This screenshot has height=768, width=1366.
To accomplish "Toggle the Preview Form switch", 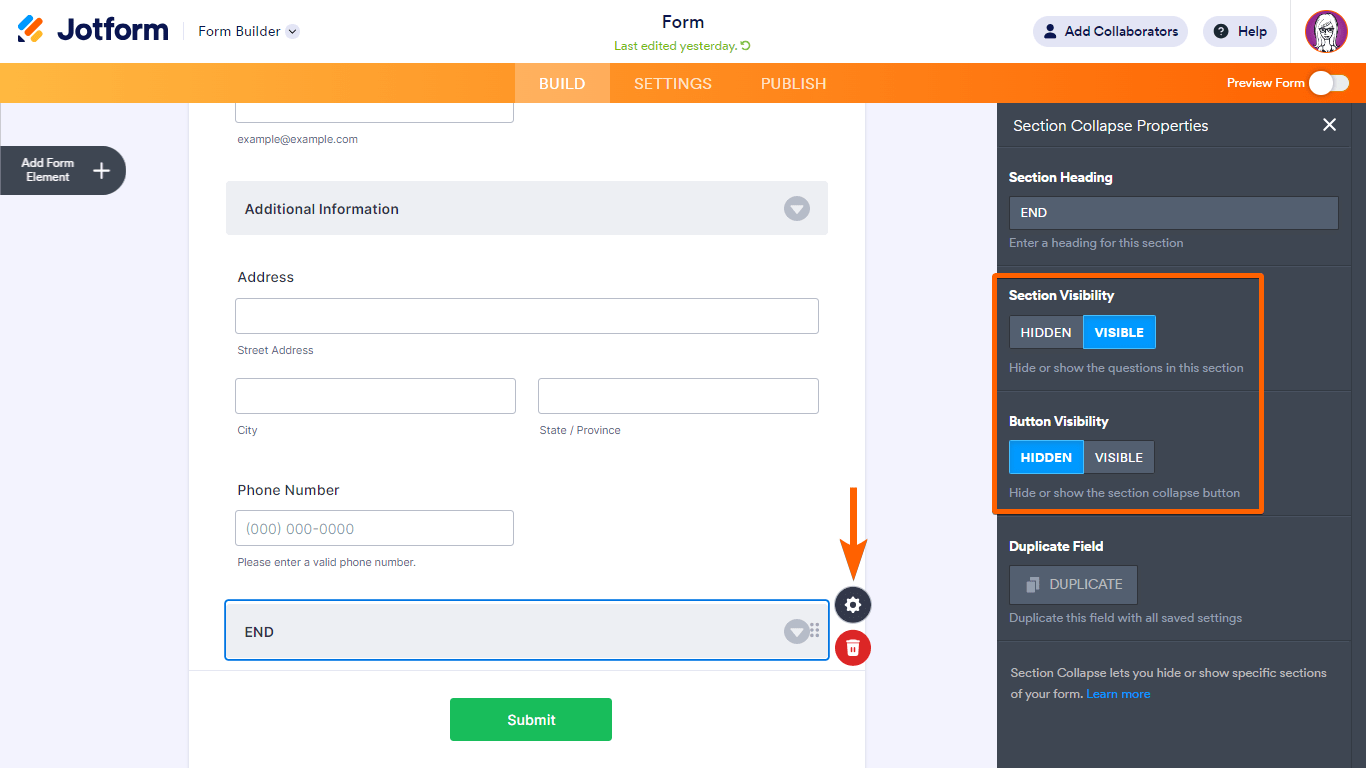I will [1328, 83].
